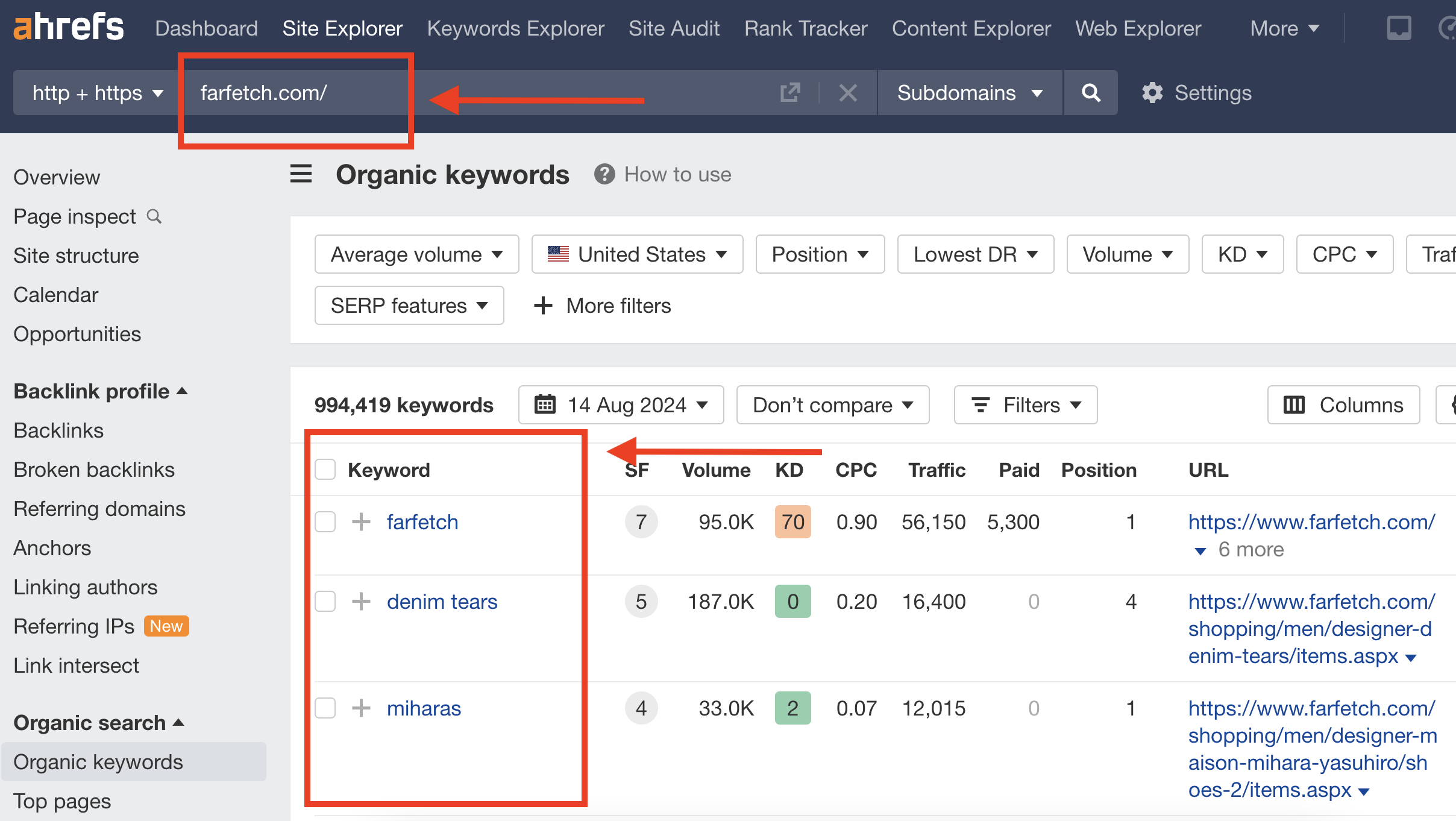Screen dimensions: 1456x821
Task: Open Top pages in sidebar
Action: coord(62,801)
